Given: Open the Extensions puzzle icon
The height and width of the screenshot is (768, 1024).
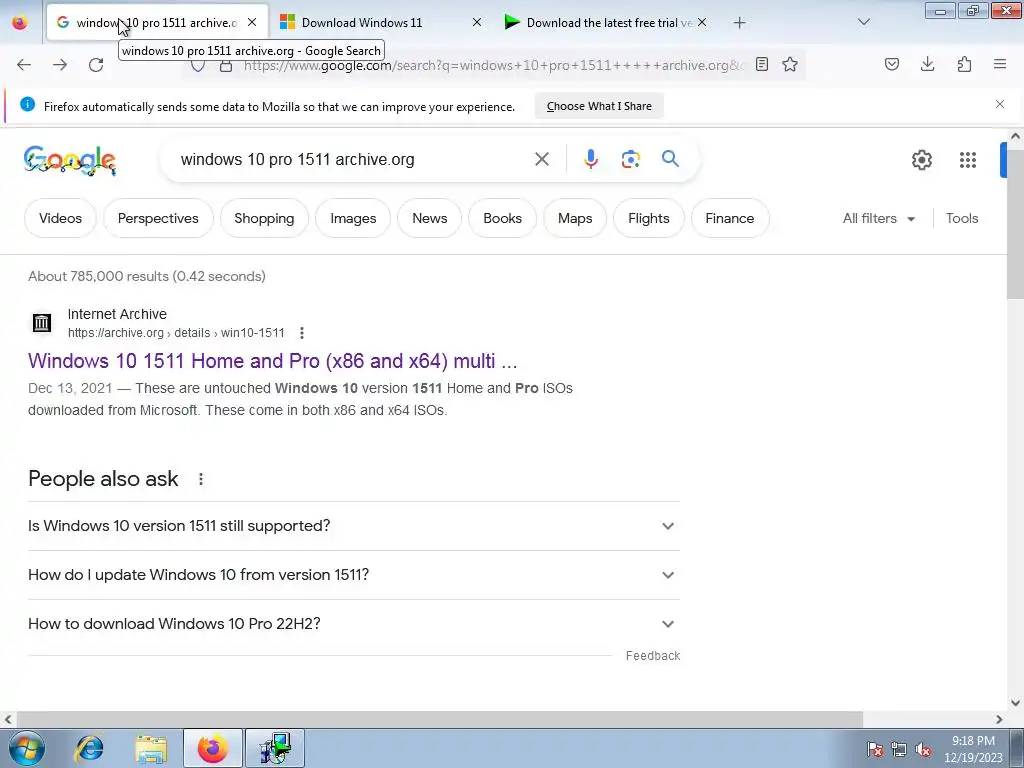Looking at the screenshot, I should point(964,64).
